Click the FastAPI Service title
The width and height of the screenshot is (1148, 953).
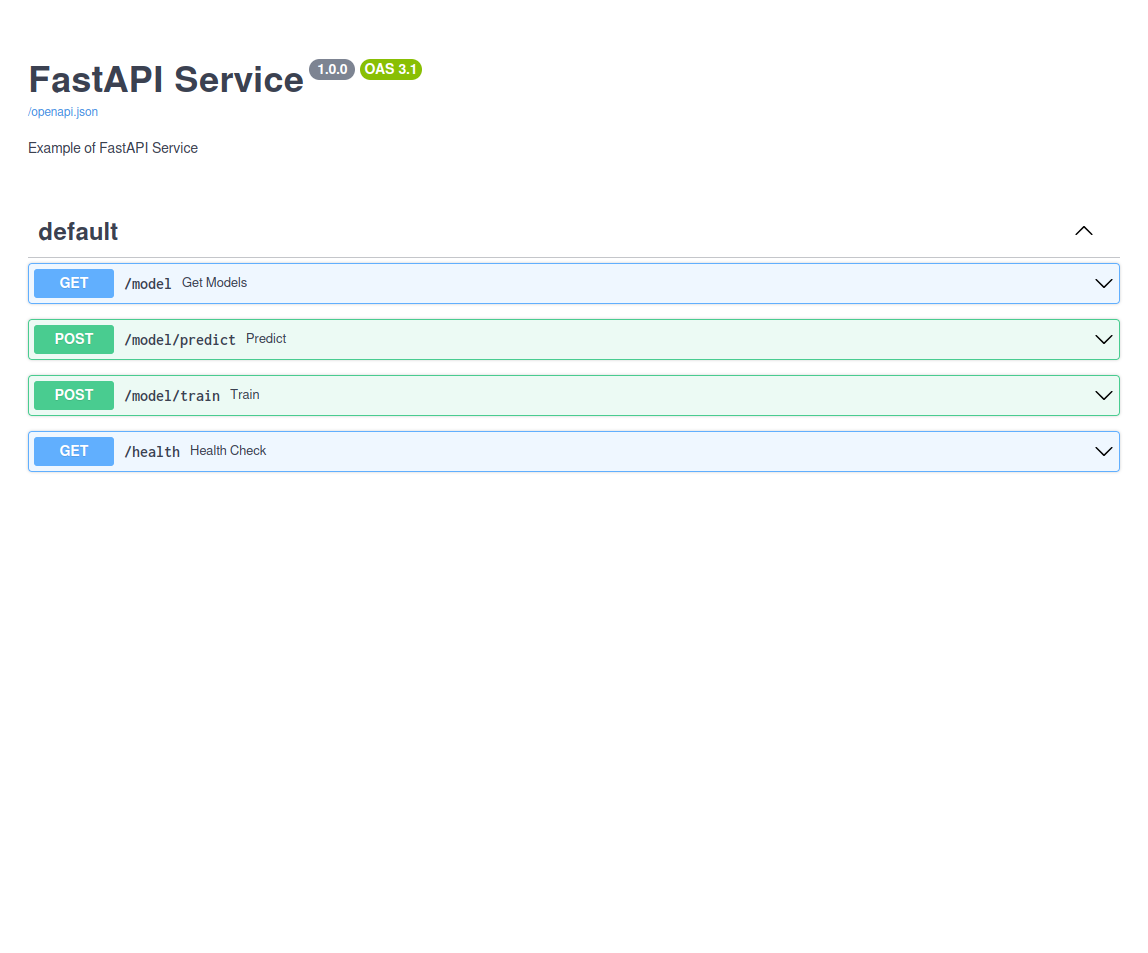pyautogui.click(x=166, y=79)
